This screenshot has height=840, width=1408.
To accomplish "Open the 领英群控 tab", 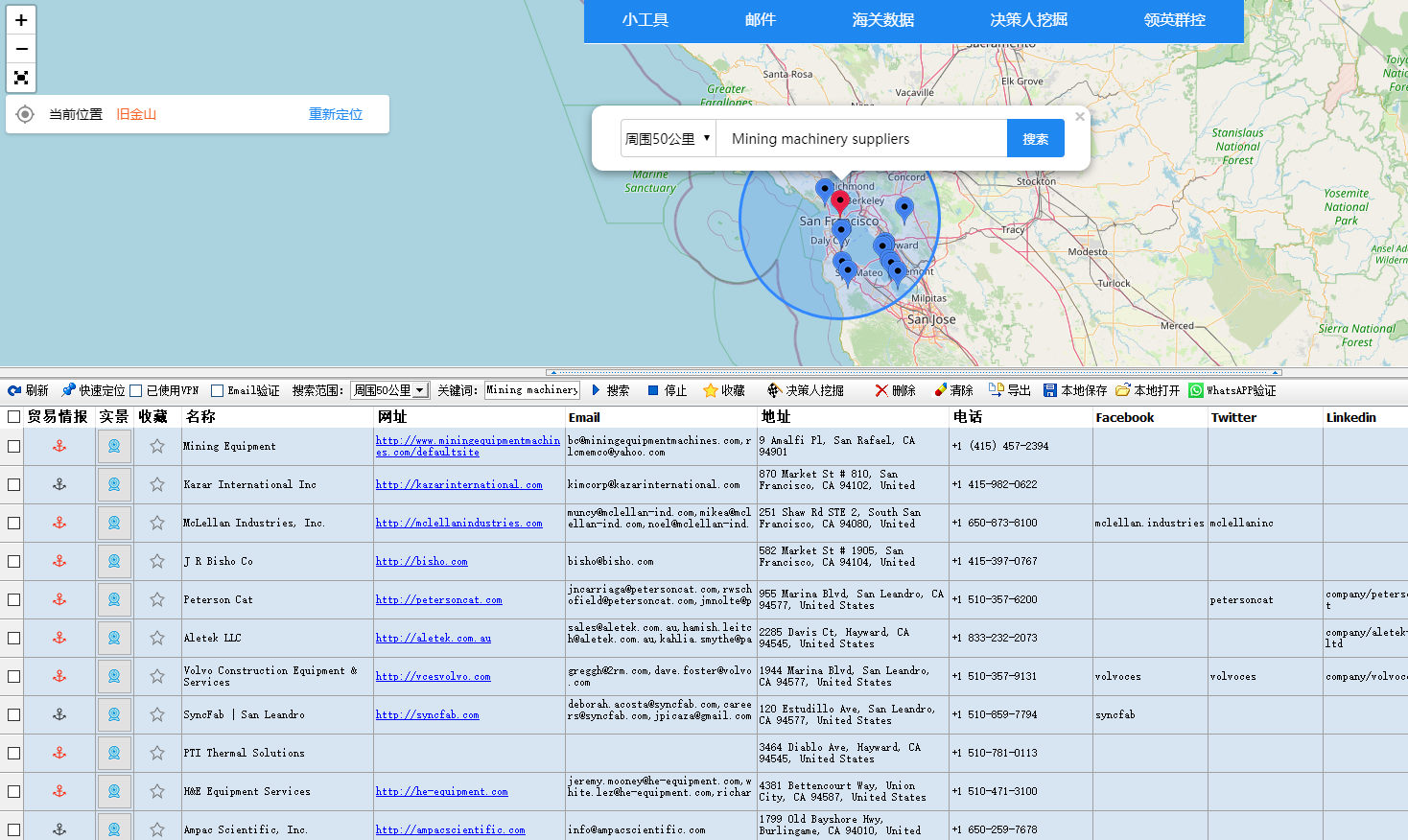I will (x=1175, y=20).
